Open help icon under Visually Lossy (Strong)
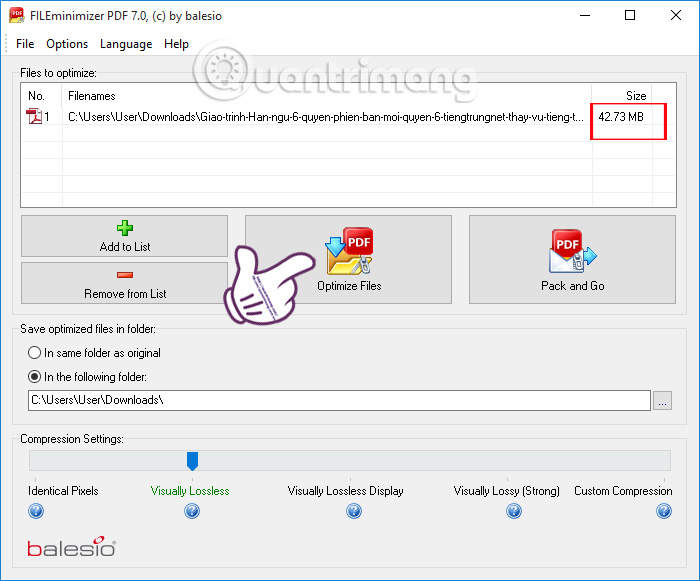The image size is (700, 581). coord(514,510)
